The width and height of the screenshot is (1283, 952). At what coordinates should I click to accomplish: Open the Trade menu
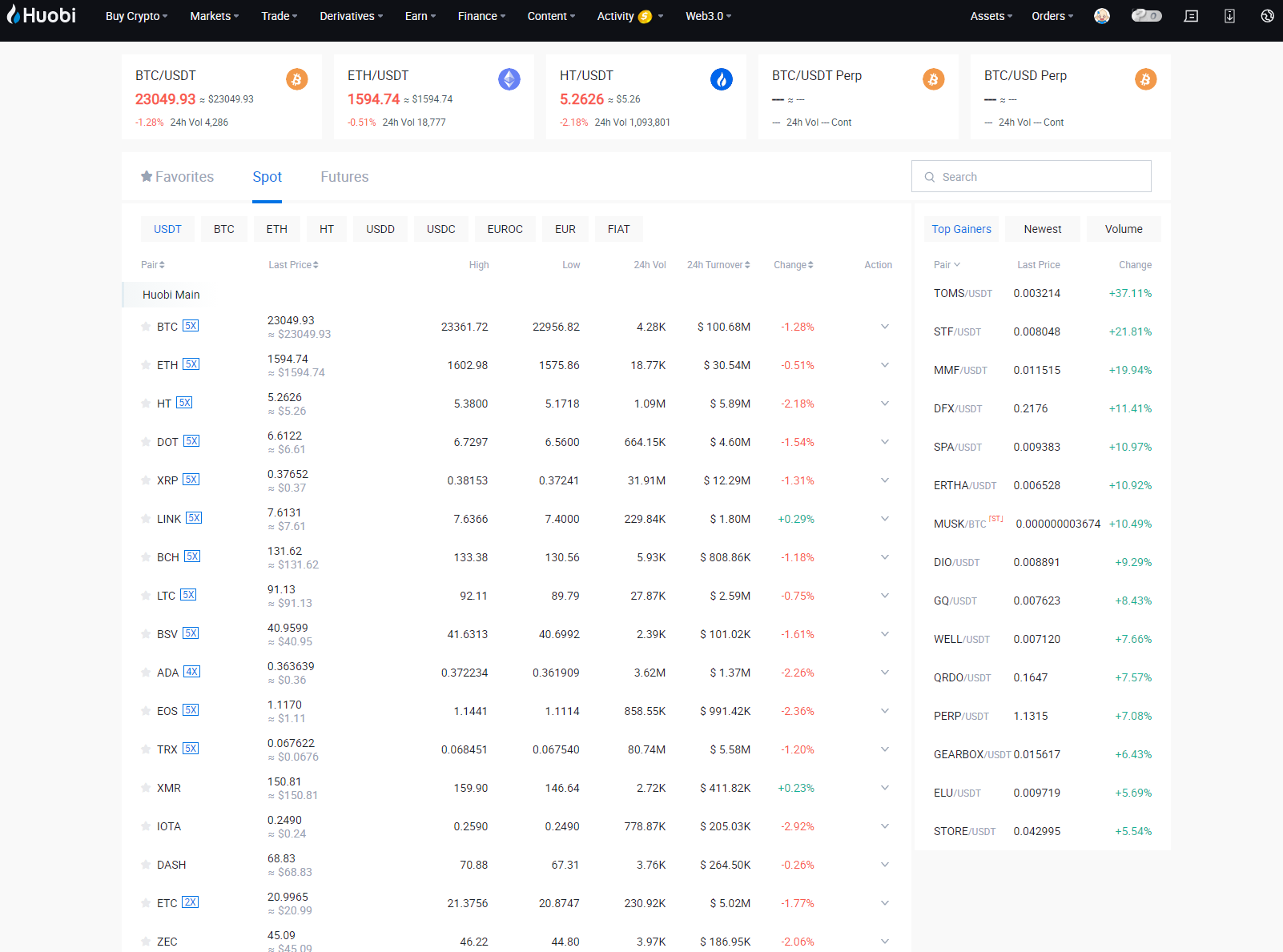click(280, 16)
